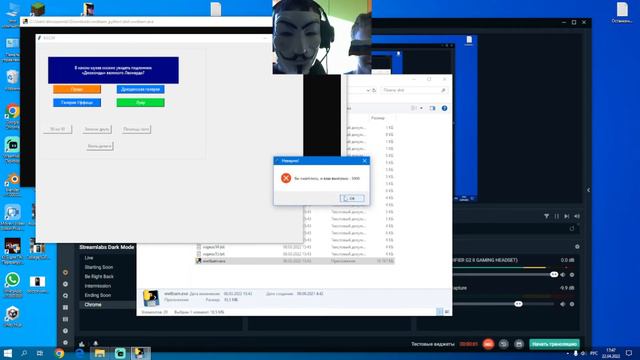Click OK in the error dialog
This screenshot has height=360, width=640.
click(352, 198)
